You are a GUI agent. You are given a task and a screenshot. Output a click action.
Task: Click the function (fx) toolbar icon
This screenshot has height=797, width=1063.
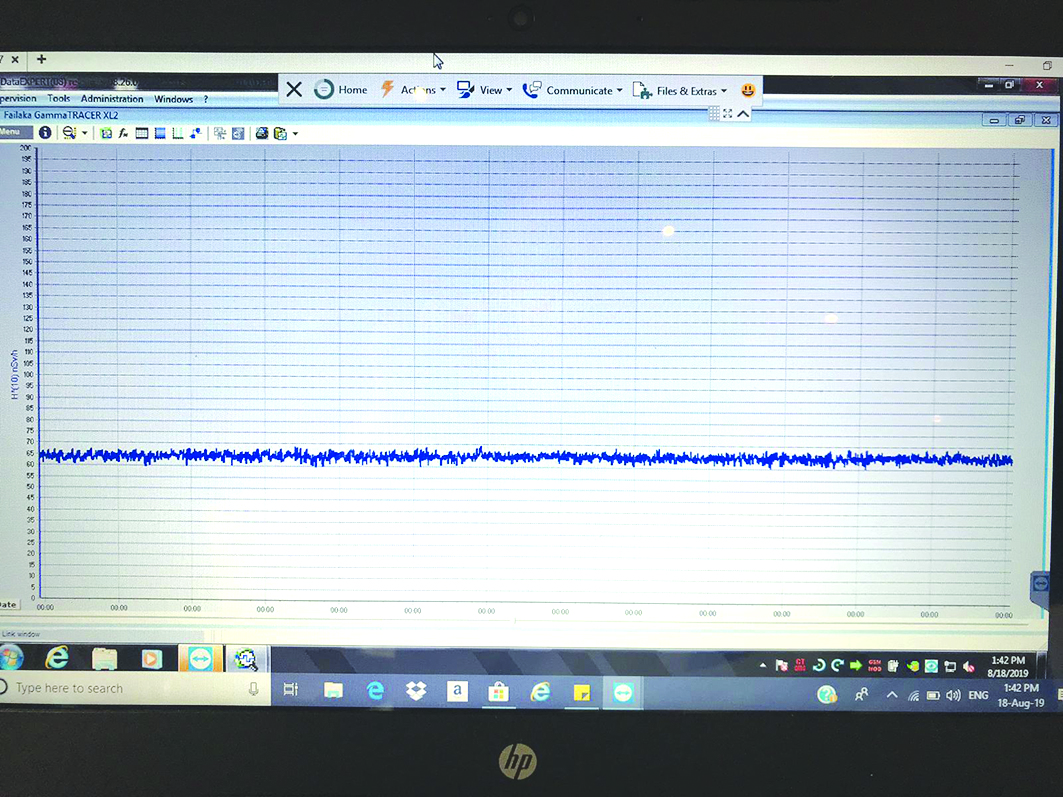tap(123, 133)
